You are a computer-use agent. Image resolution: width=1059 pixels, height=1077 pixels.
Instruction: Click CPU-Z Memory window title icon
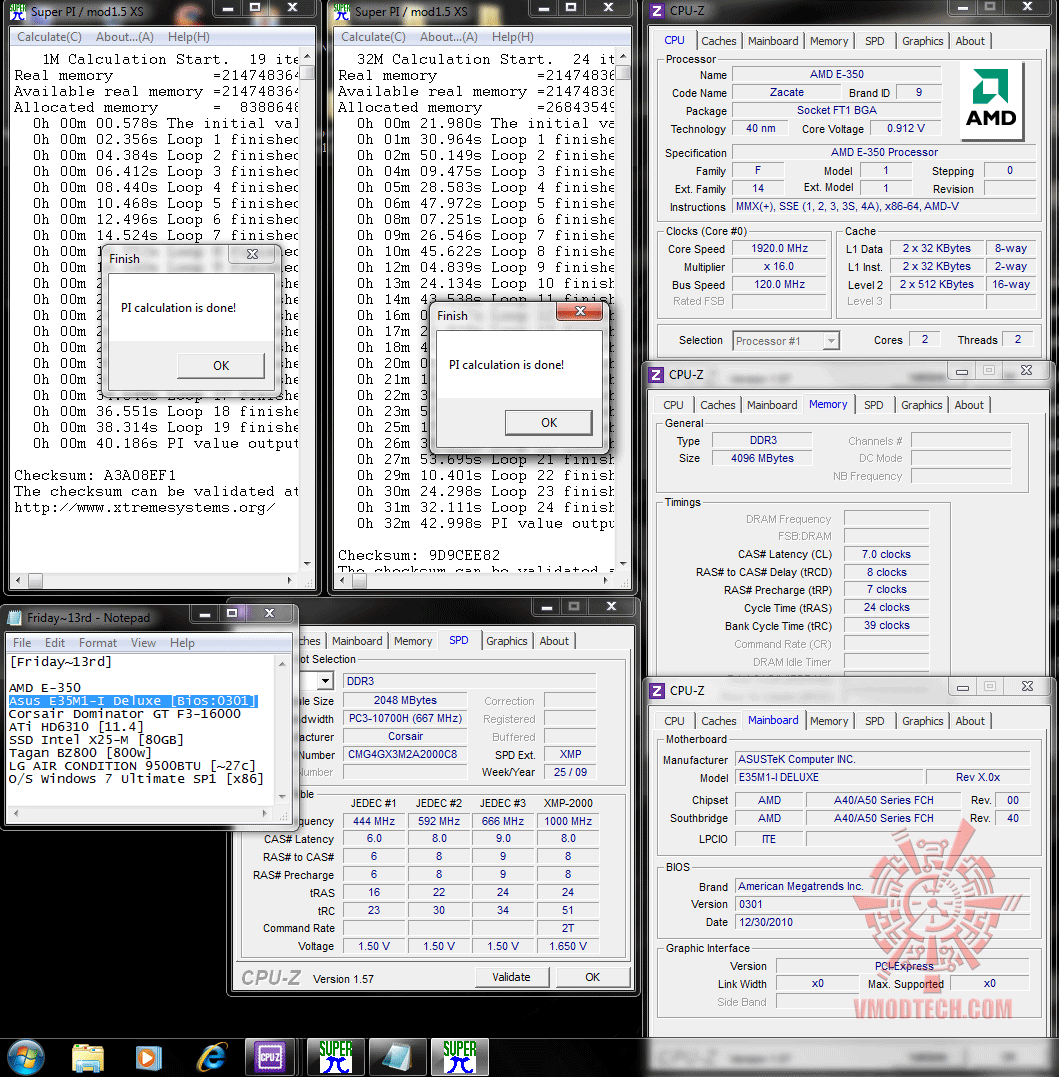[657, 375]
